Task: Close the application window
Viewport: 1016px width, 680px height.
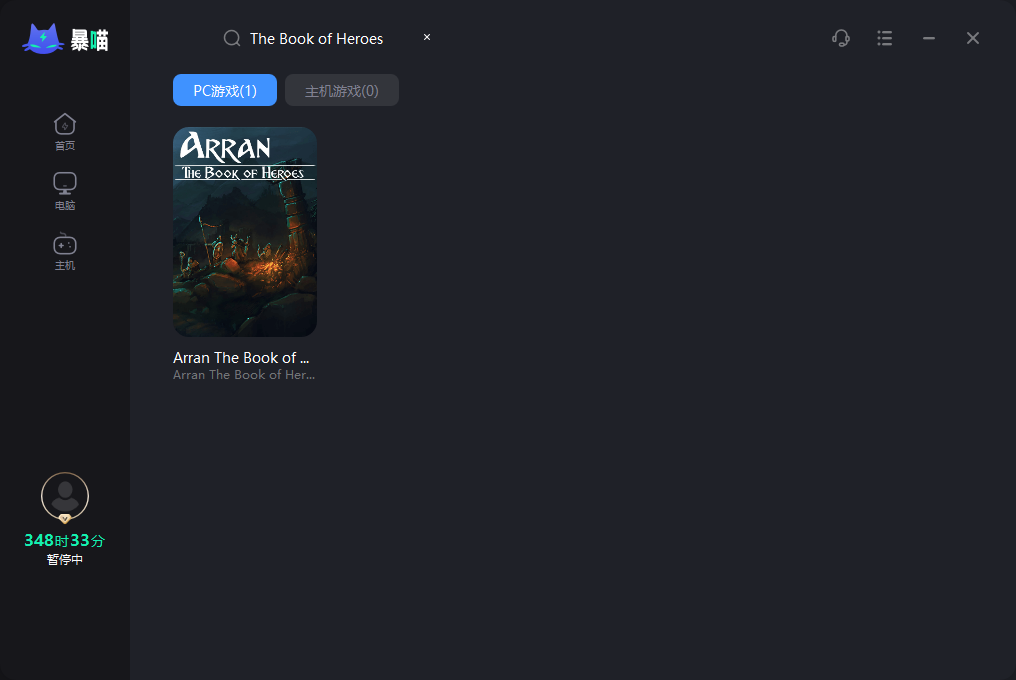Action: click(x=973, y=38)
